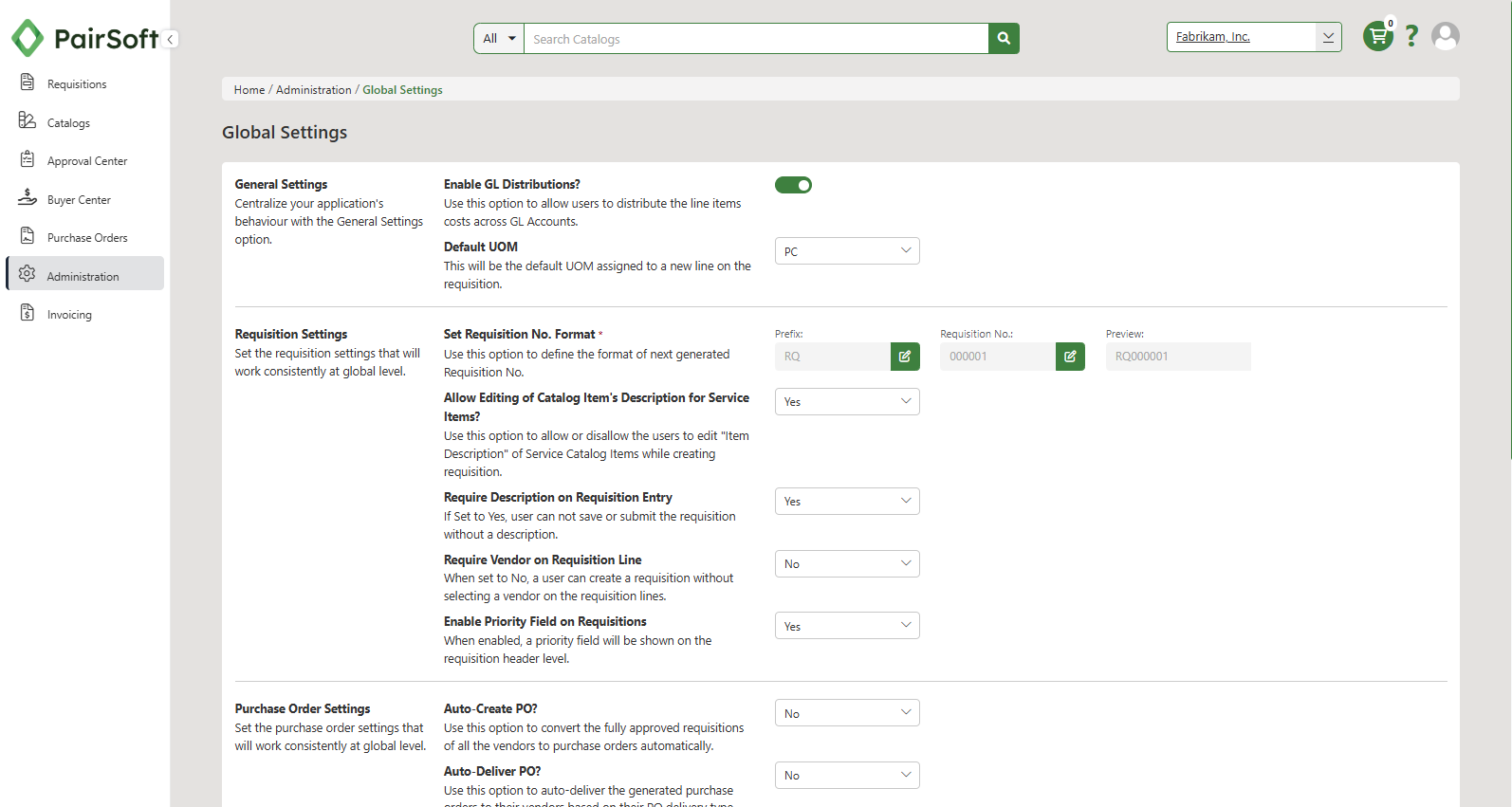Click in the Search Catalogs field

click(x=756, y=39)
